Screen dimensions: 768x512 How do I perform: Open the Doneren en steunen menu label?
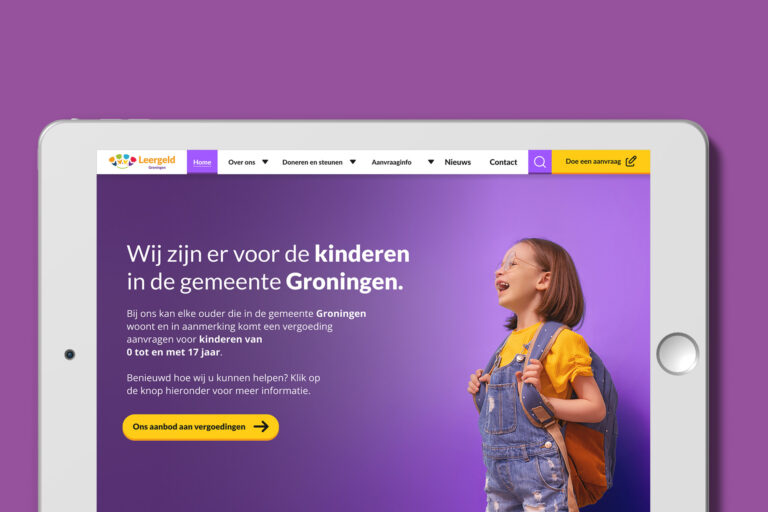coord(312,162)
